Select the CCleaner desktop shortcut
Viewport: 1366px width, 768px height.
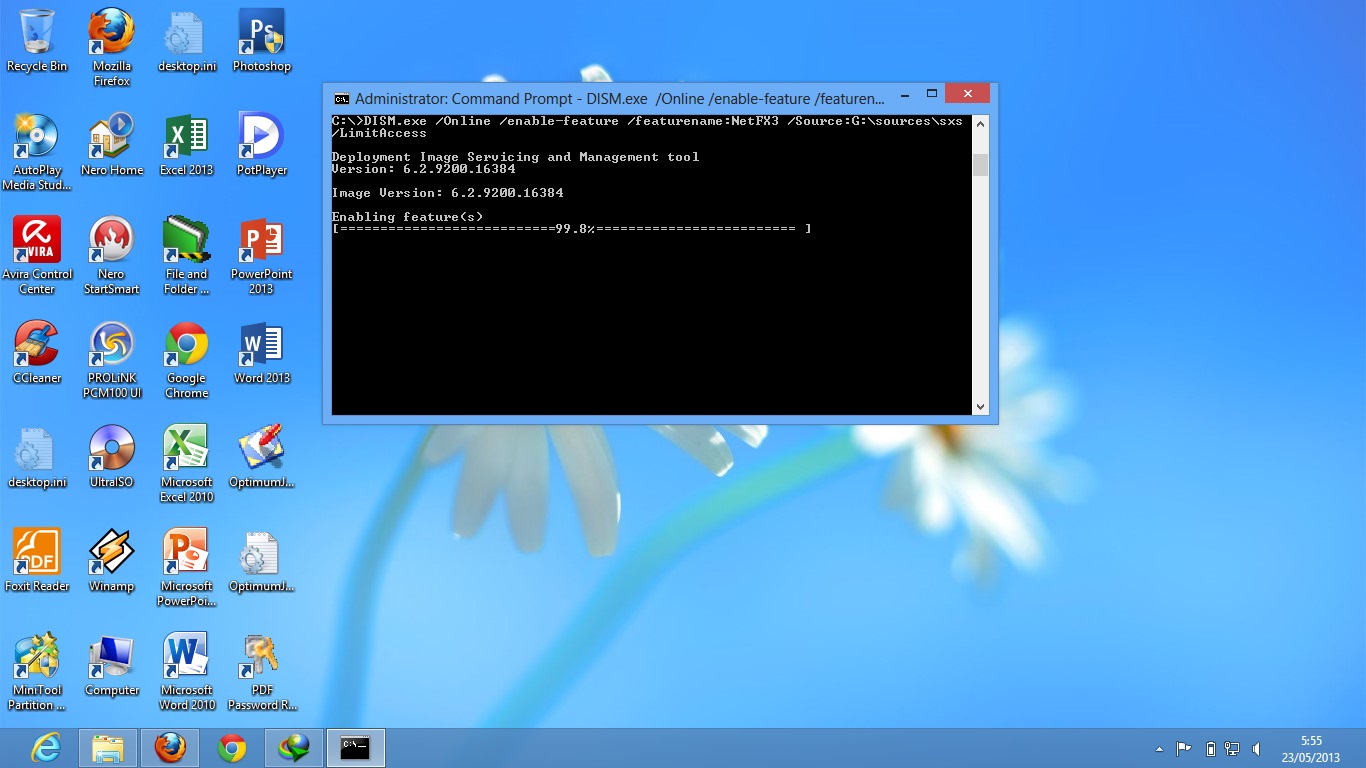[x=37, y=352]
